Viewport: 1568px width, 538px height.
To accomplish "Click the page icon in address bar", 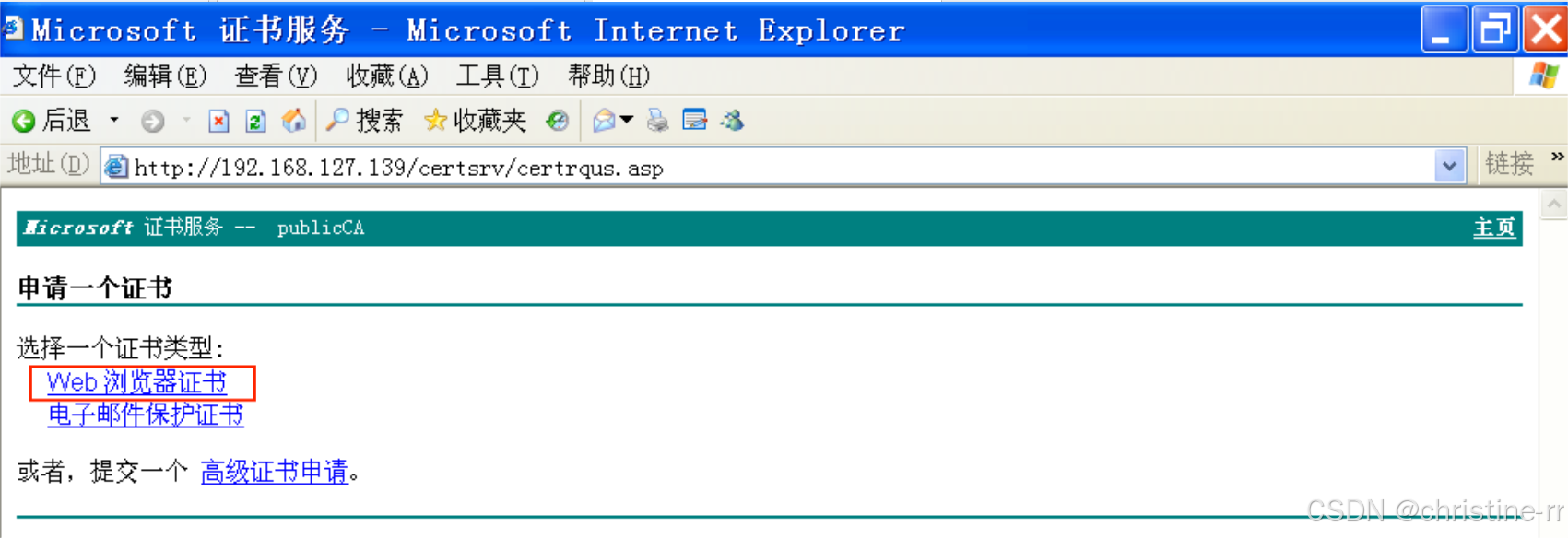I will pyautogui.click(x=116, y=168).
